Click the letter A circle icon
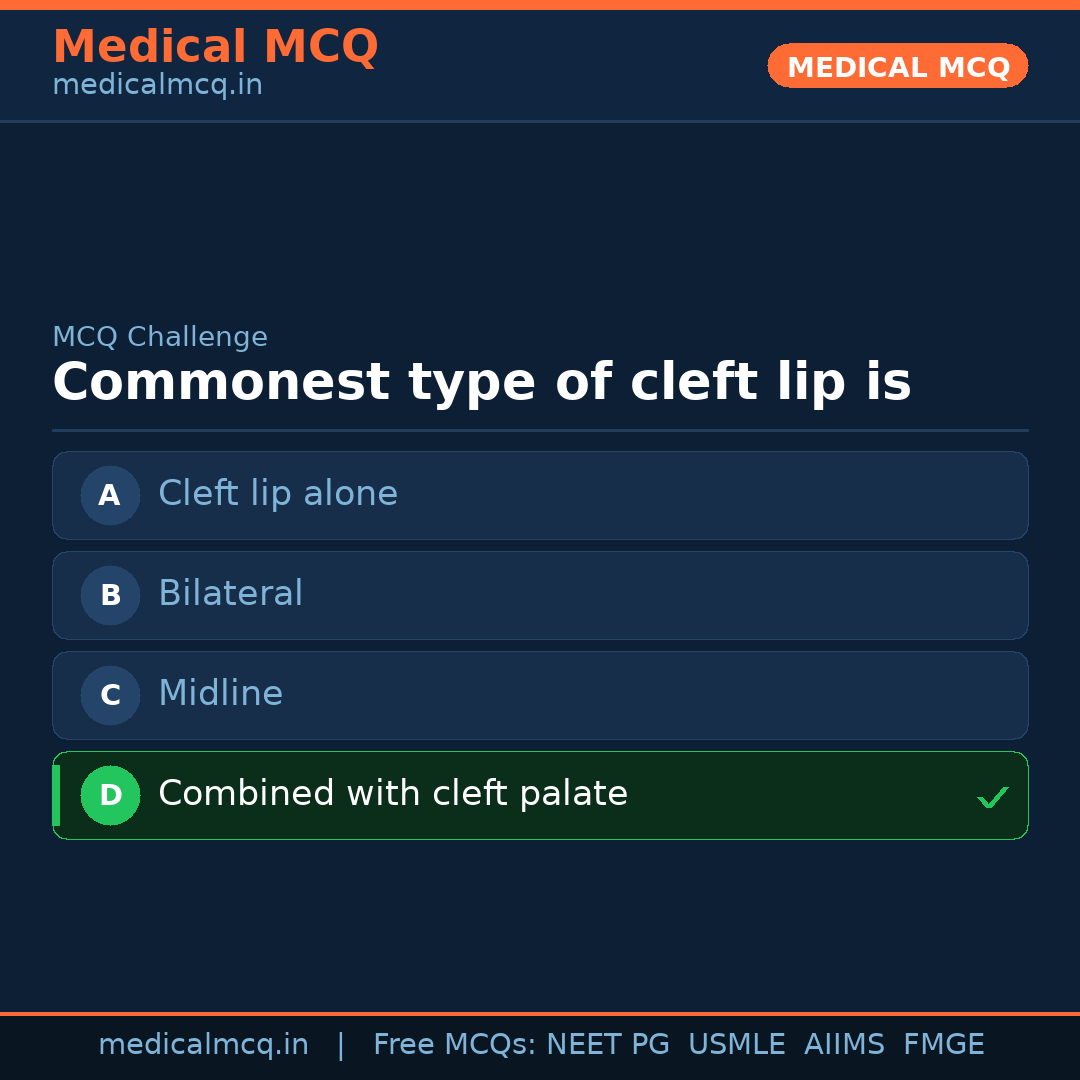Screen dimensions: 1080x1080 tap(110, 495)
